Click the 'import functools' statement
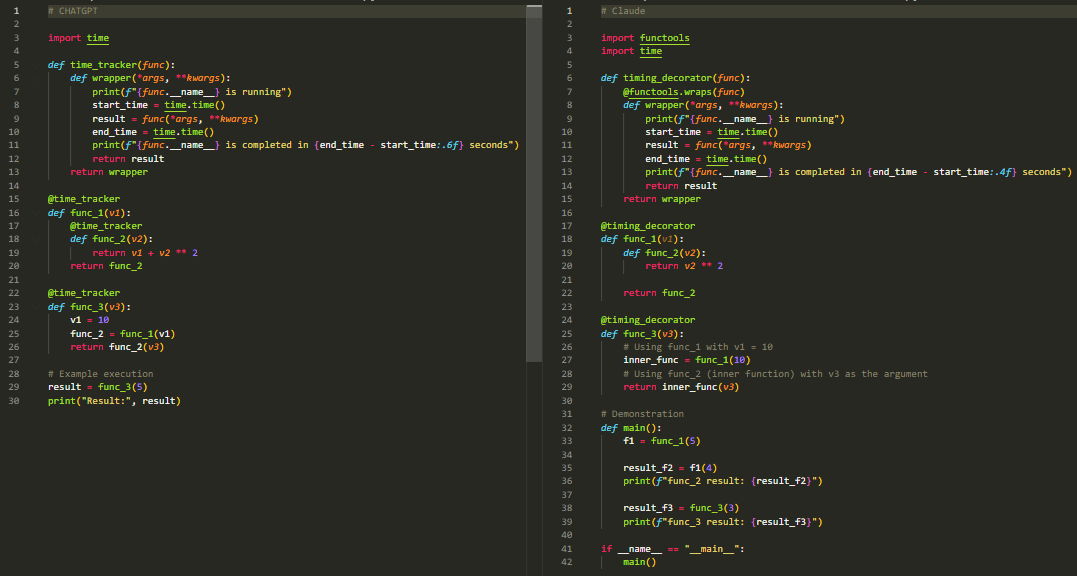The image size is (1077, 576). pos(645,38)
